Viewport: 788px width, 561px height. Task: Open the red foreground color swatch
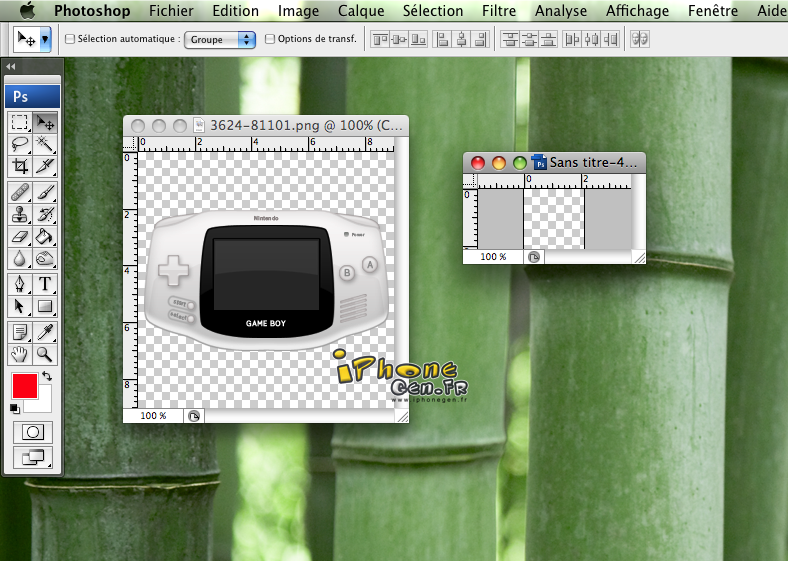(25, 386)
